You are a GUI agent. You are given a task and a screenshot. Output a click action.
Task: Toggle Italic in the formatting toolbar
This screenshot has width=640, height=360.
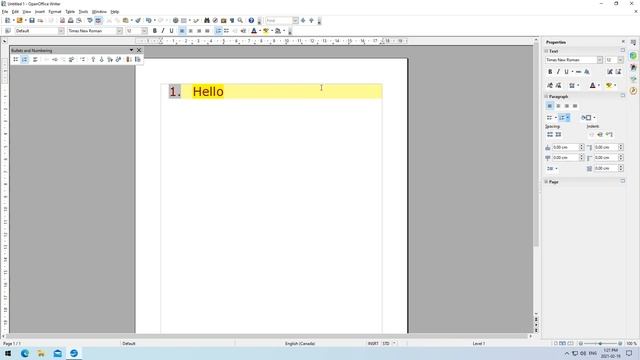(163, 31)
